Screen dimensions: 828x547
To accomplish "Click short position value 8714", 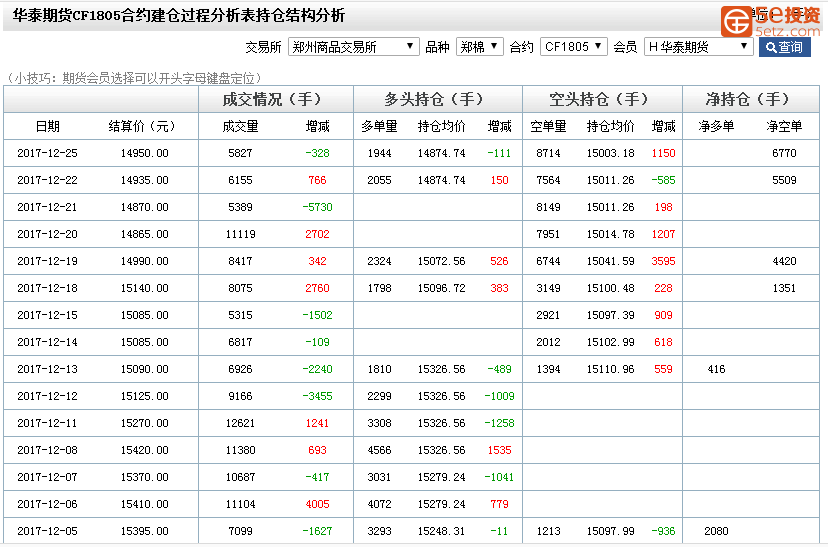I will pos(548,153).
